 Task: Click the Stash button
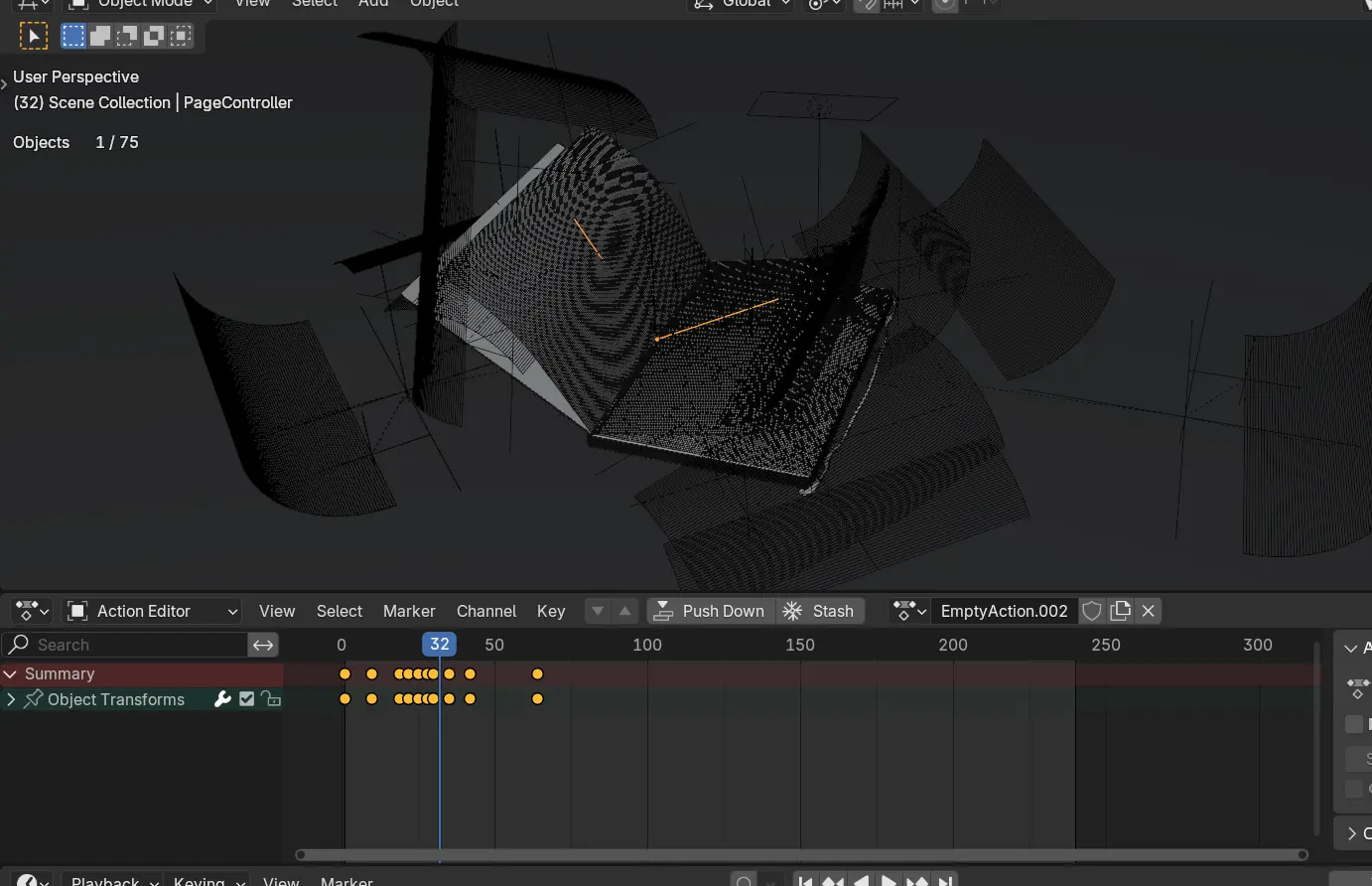[820, 611]
